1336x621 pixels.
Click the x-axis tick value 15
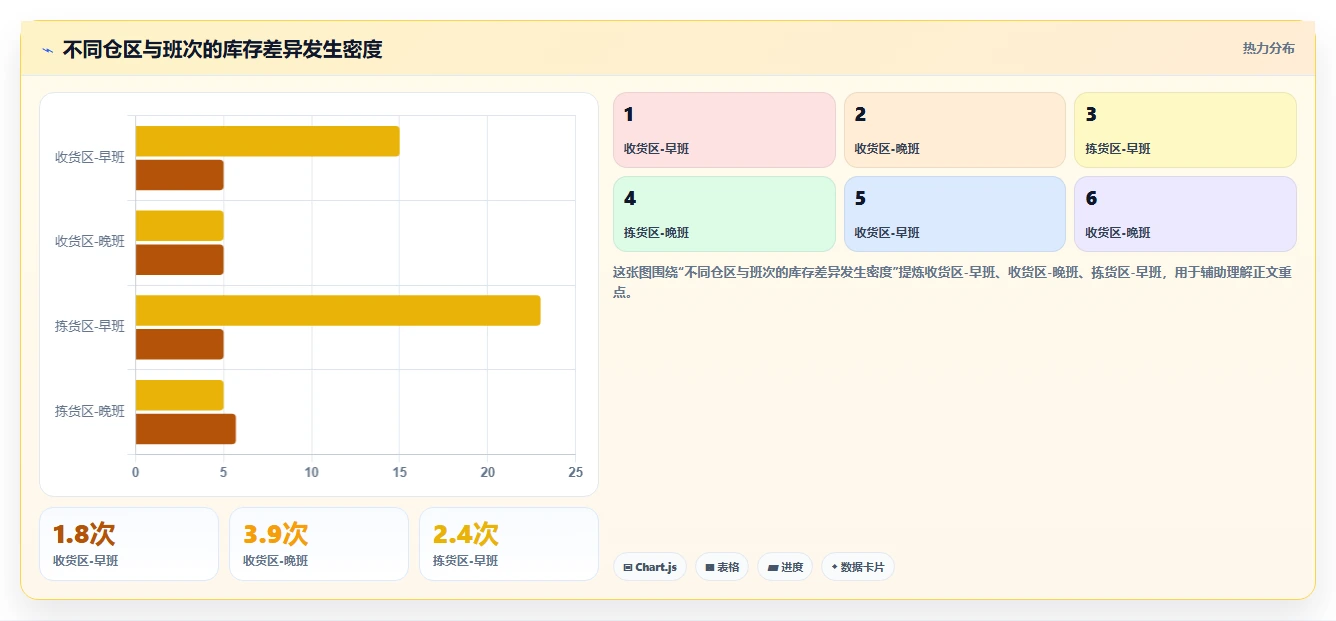[x=400, y=472]
